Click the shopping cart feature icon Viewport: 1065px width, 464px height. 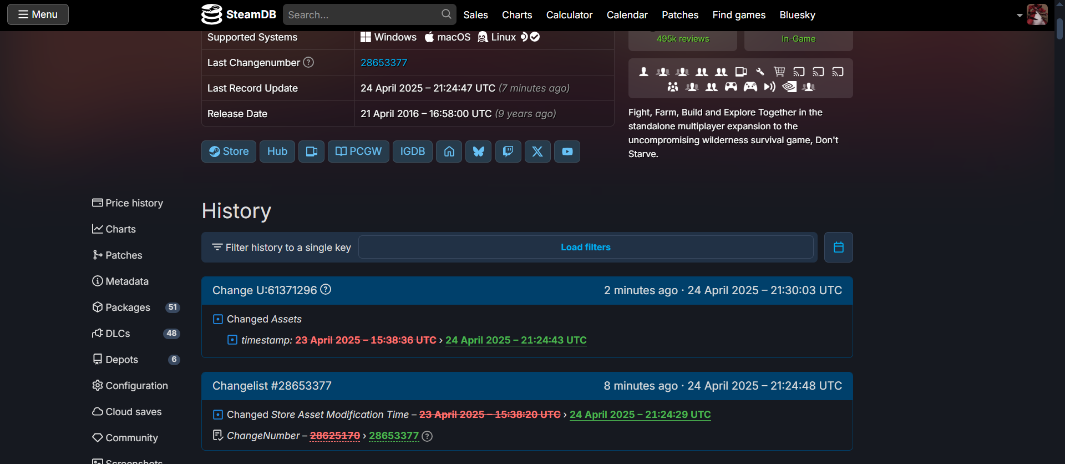pos(779,72)
